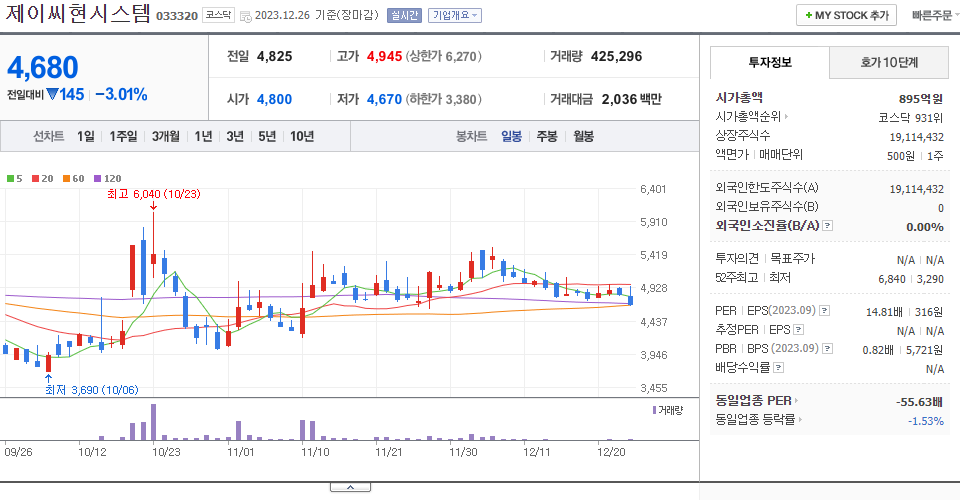
Task: Click the 최저 3,690 (10/06) chart marker
Action: point(92,390)
